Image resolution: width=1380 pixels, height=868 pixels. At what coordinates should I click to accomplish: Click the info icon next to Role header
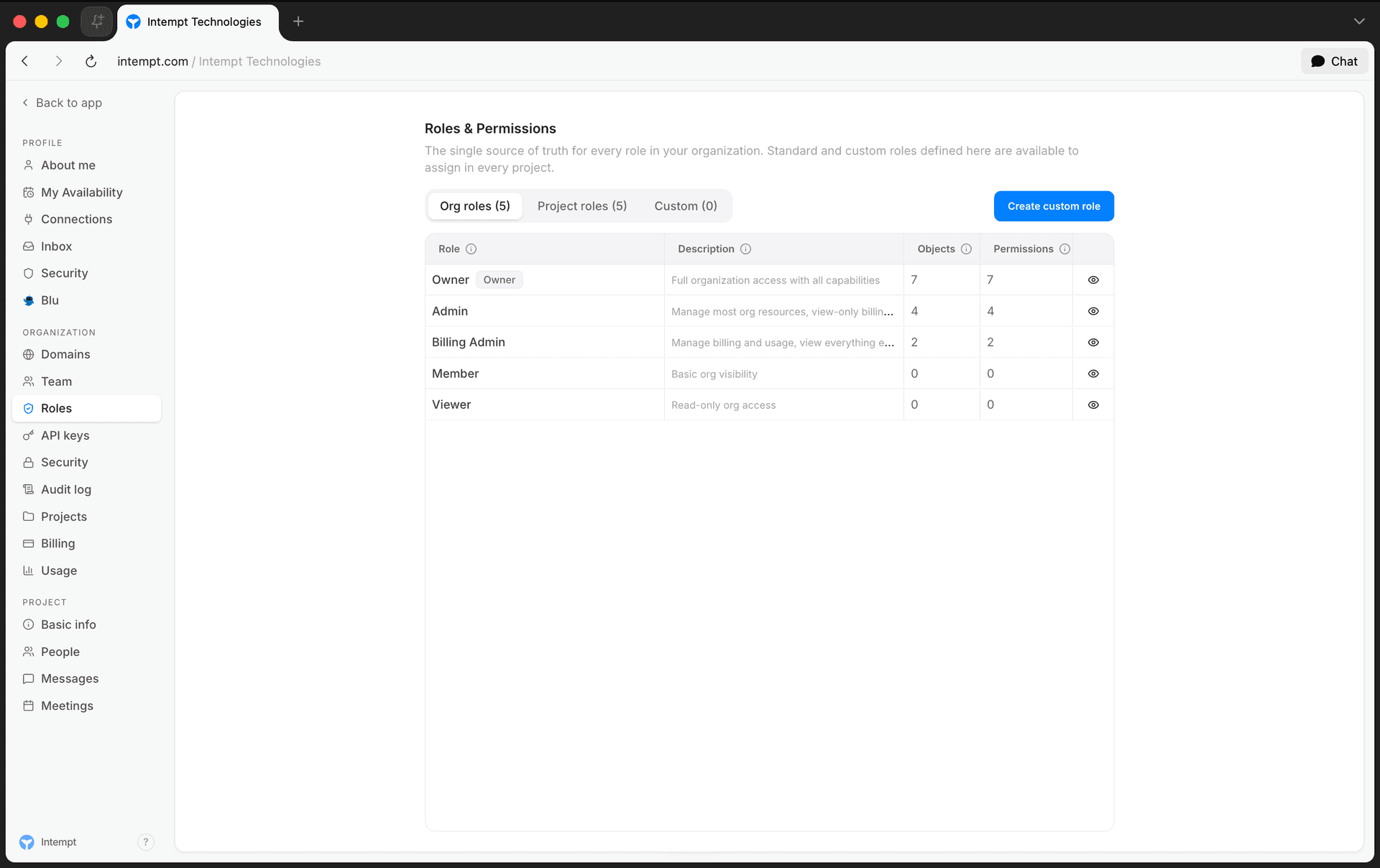(471, 249)
